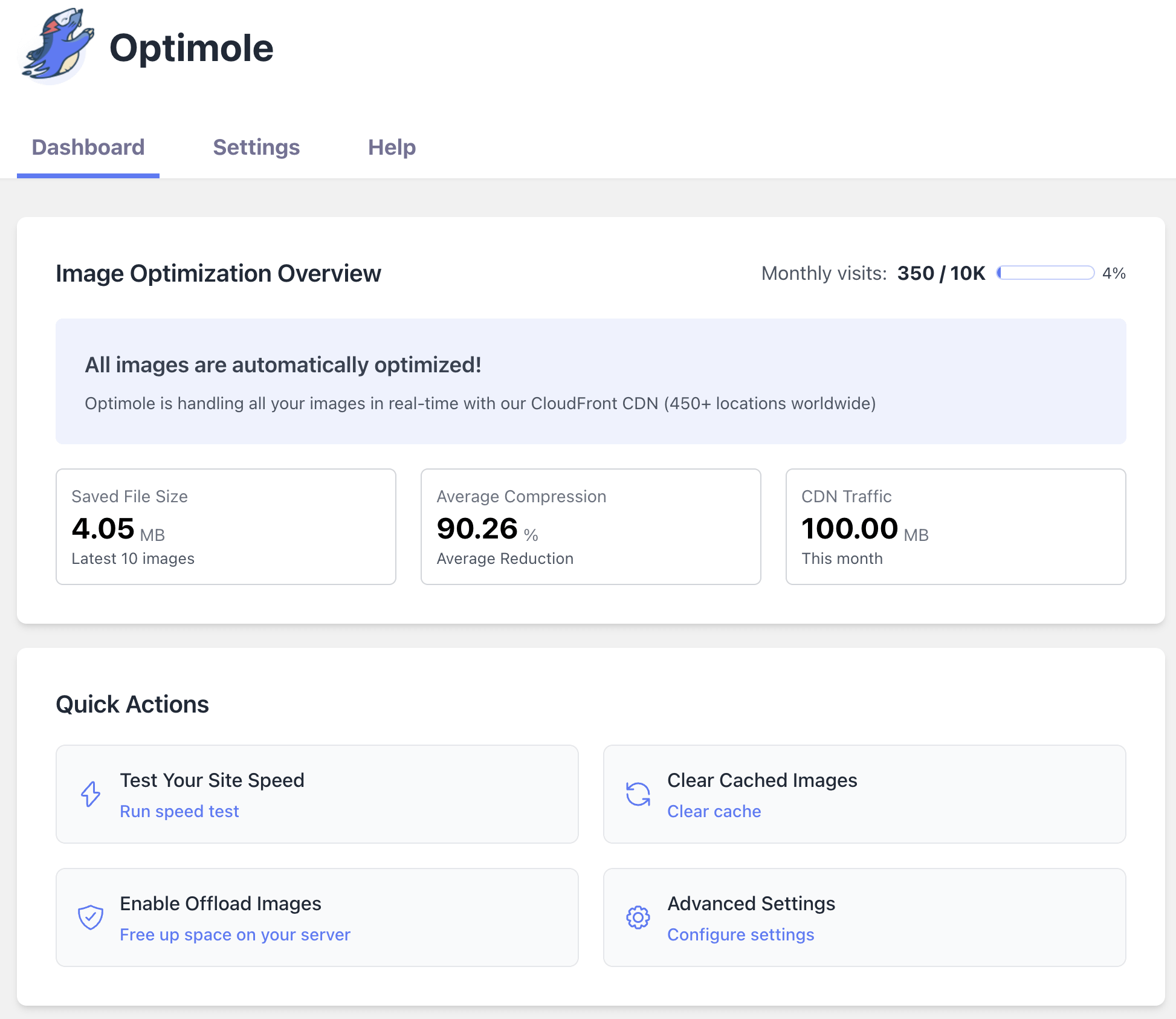Click the shield checkmark offload icon

pyautogui.click(x=91, y=917)
